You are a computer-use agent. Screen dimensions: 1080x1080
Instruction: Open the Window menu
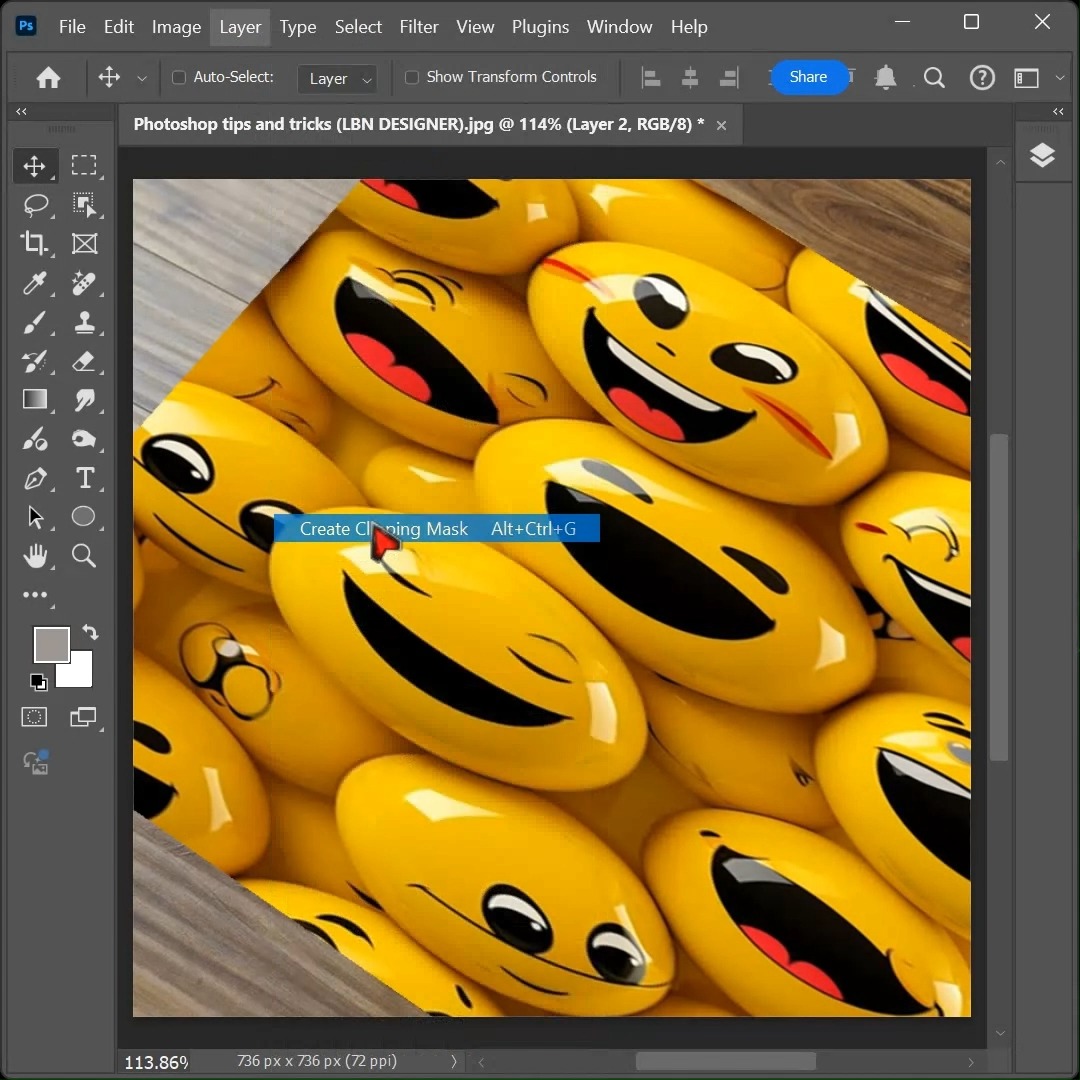pyautogui.click(x=619, y=27)
